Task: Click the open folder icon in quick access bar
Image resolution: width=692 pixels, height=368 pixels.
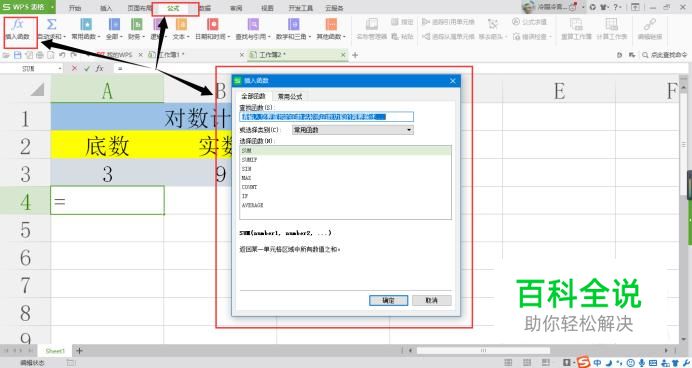Action: (6, 55)
